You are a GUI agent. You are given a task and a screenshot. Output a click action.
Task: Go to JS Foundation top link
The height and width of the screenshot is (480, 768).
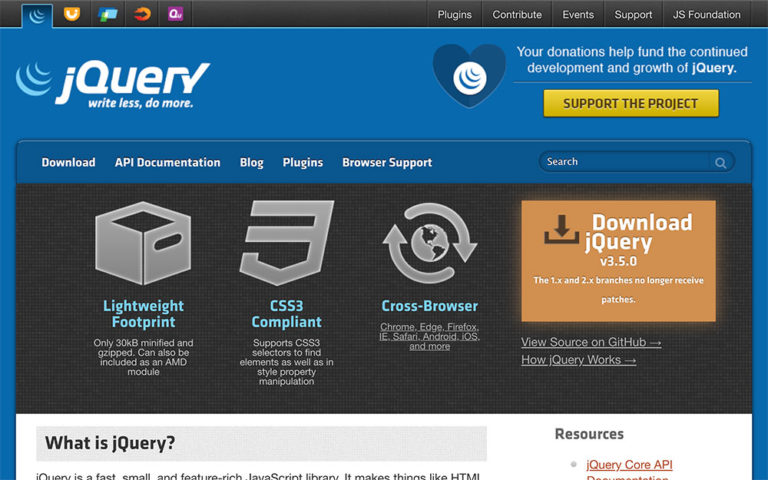(x=707, y=15)
